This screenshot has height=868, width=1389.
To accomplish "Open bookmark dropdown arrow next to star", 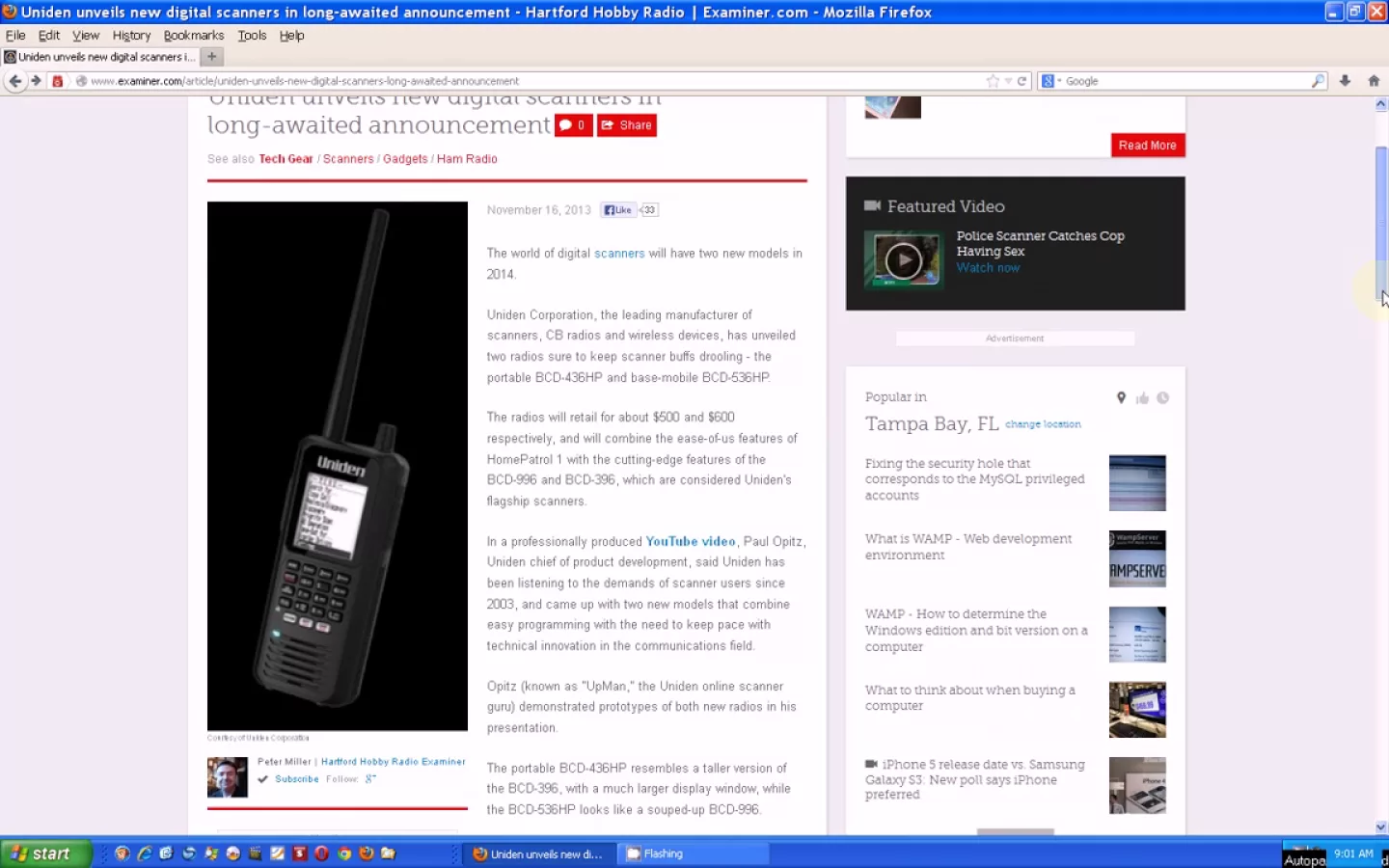I will pos(1009,81).
